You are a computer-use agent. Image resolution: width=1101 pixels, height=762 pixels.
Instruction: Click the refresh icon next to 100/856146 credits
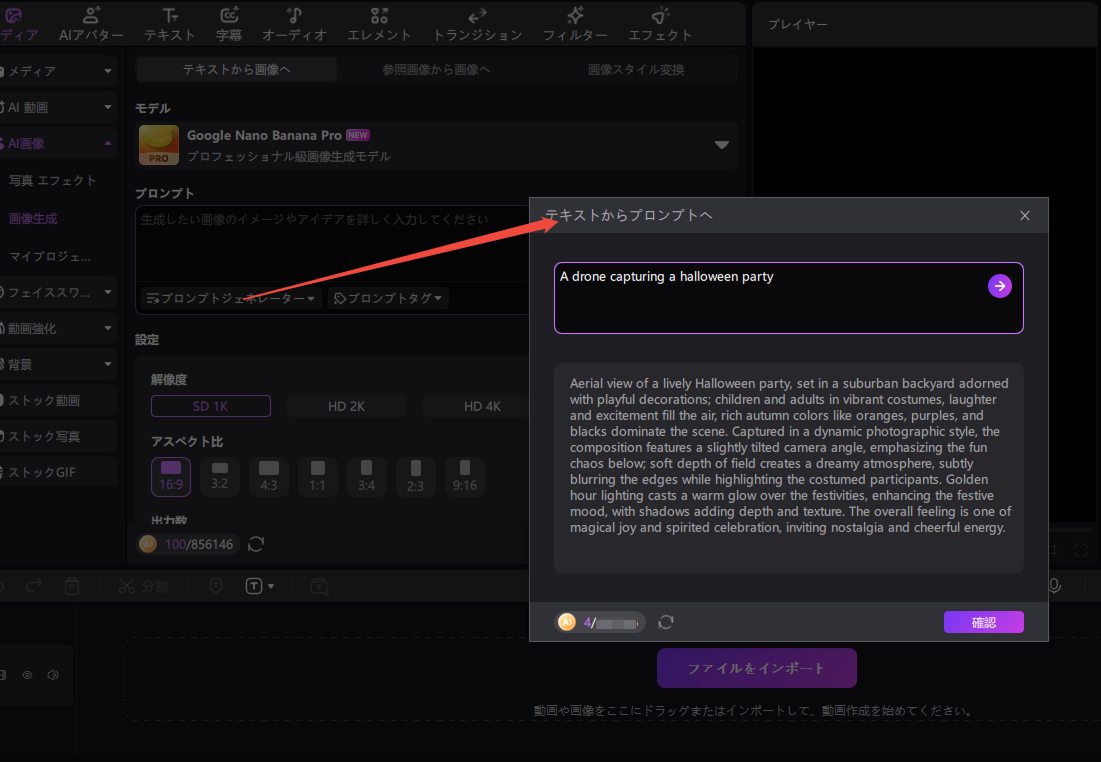point(256,544)
